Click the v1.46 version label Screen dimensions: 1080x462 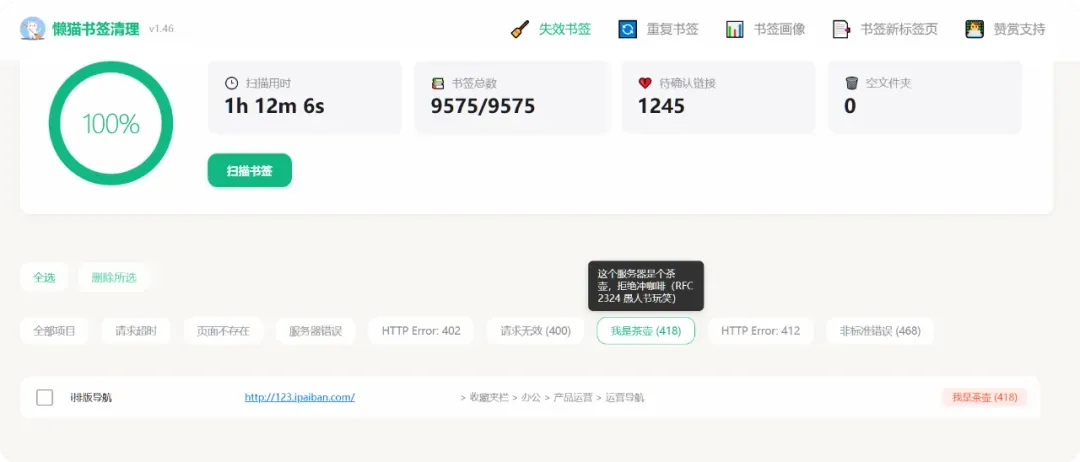tap(161, 30)
